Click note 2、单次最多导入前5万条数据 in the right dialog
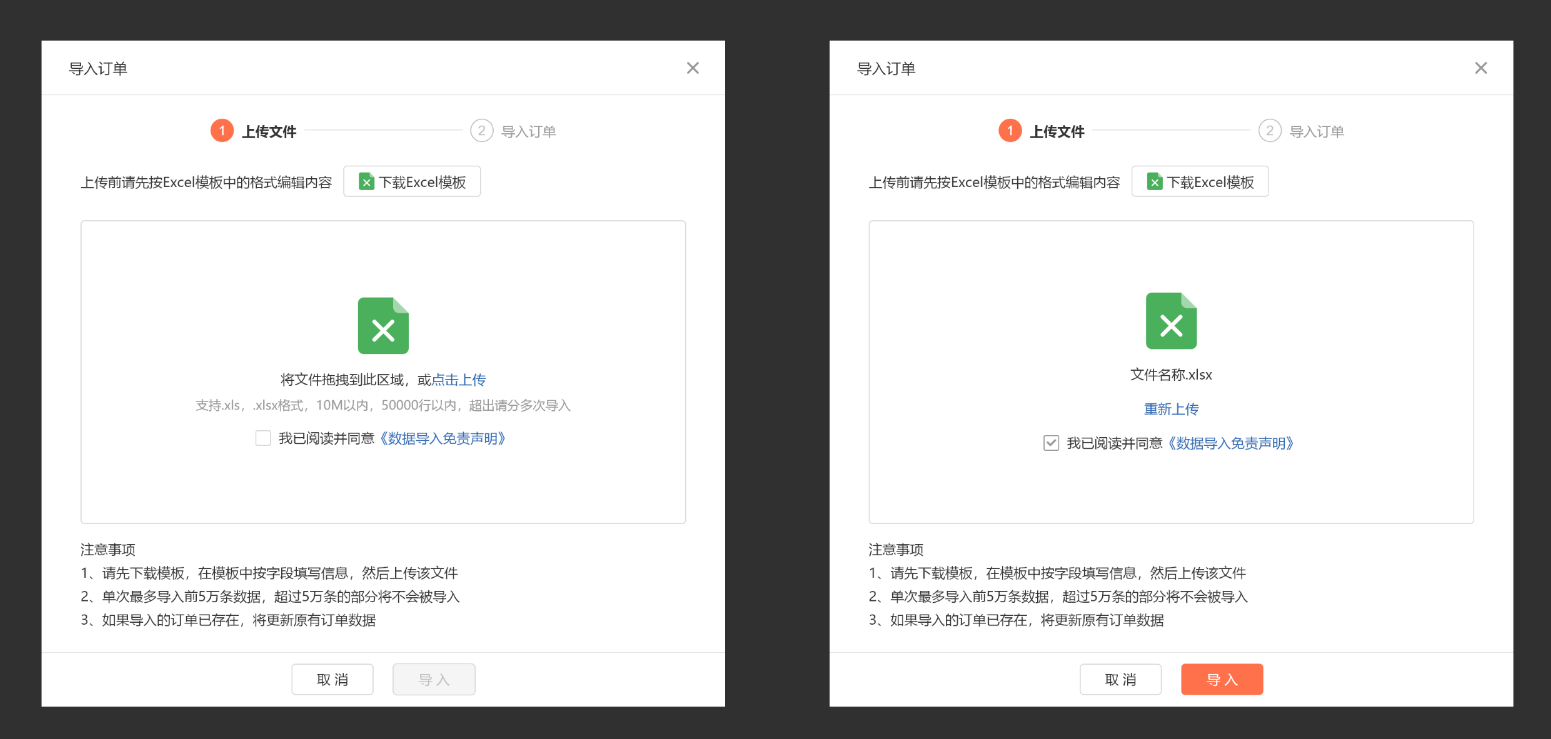This screenshot has width=1551, height=739. point(1058,596)
